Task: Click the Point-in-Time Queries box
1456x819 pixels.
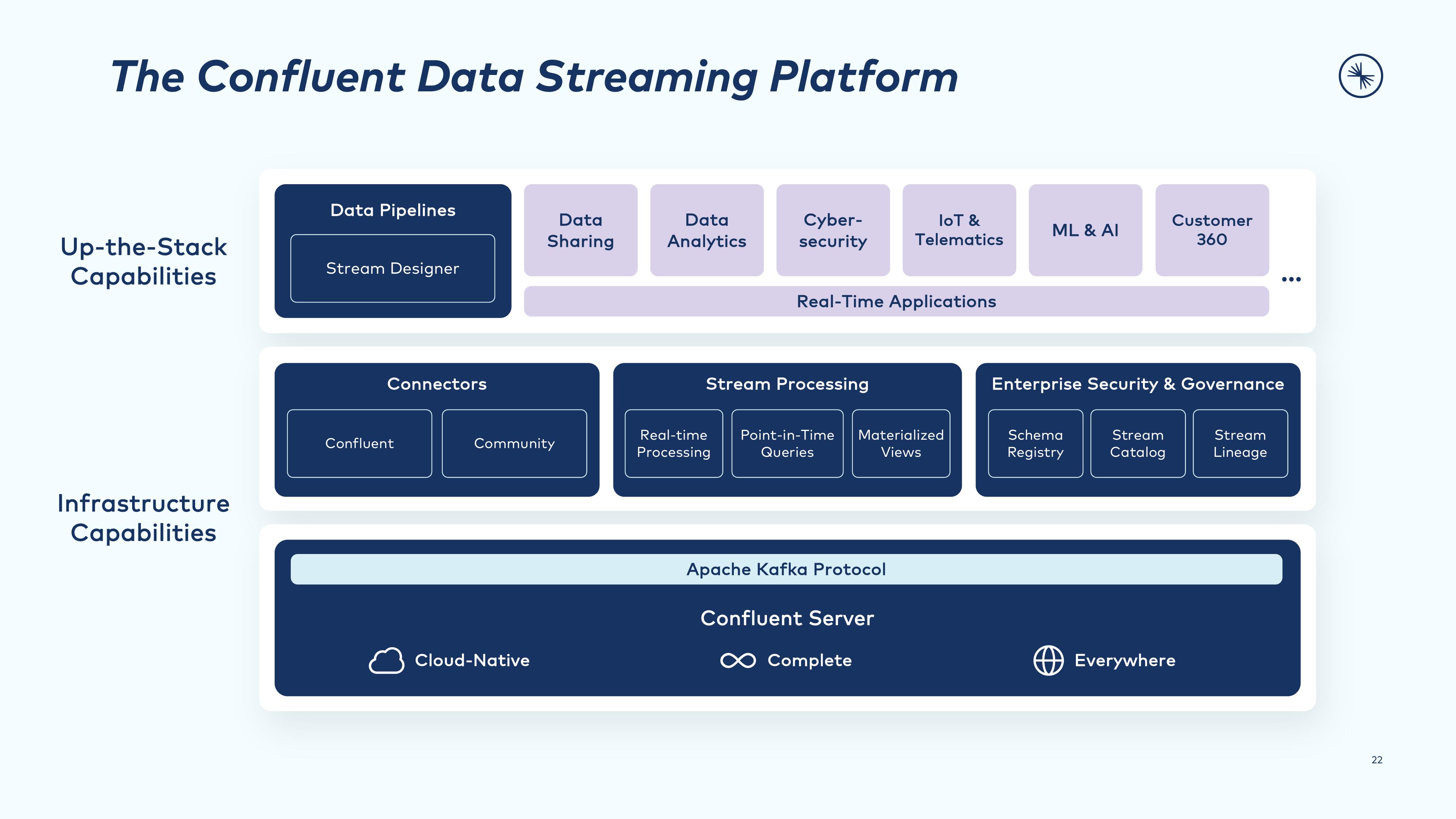Action: [x=787, y=444]
